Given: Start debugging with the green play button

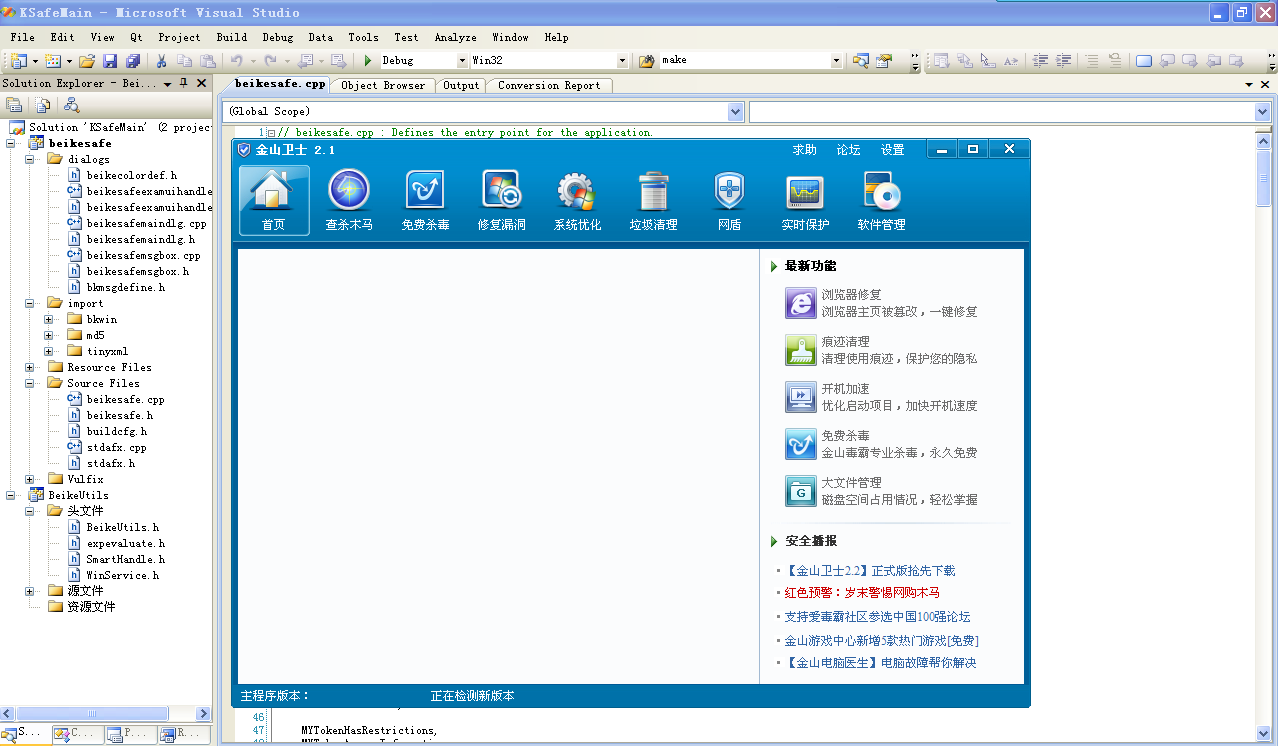Looking at the screenshot, I should (368, 61).
